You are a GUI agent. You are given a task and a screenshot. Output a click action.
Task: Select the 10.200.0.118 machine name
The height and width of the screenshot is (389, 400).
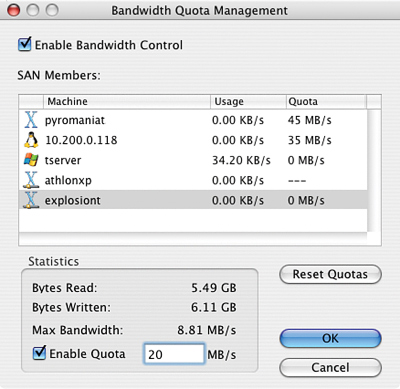pos(81,140)
